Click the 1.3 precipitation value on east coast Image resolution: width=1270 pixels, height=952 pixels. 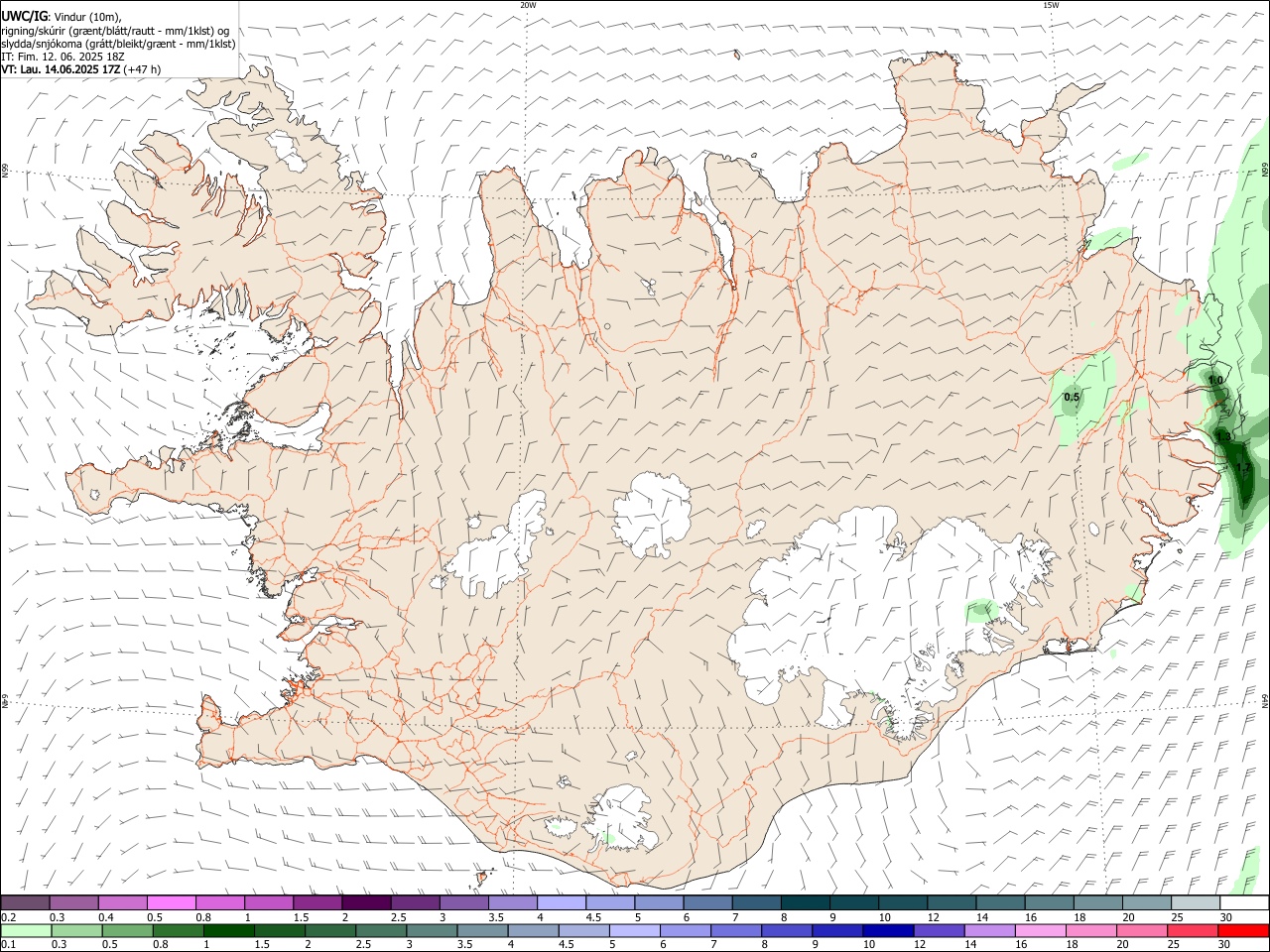click(x=1223, y=436)
